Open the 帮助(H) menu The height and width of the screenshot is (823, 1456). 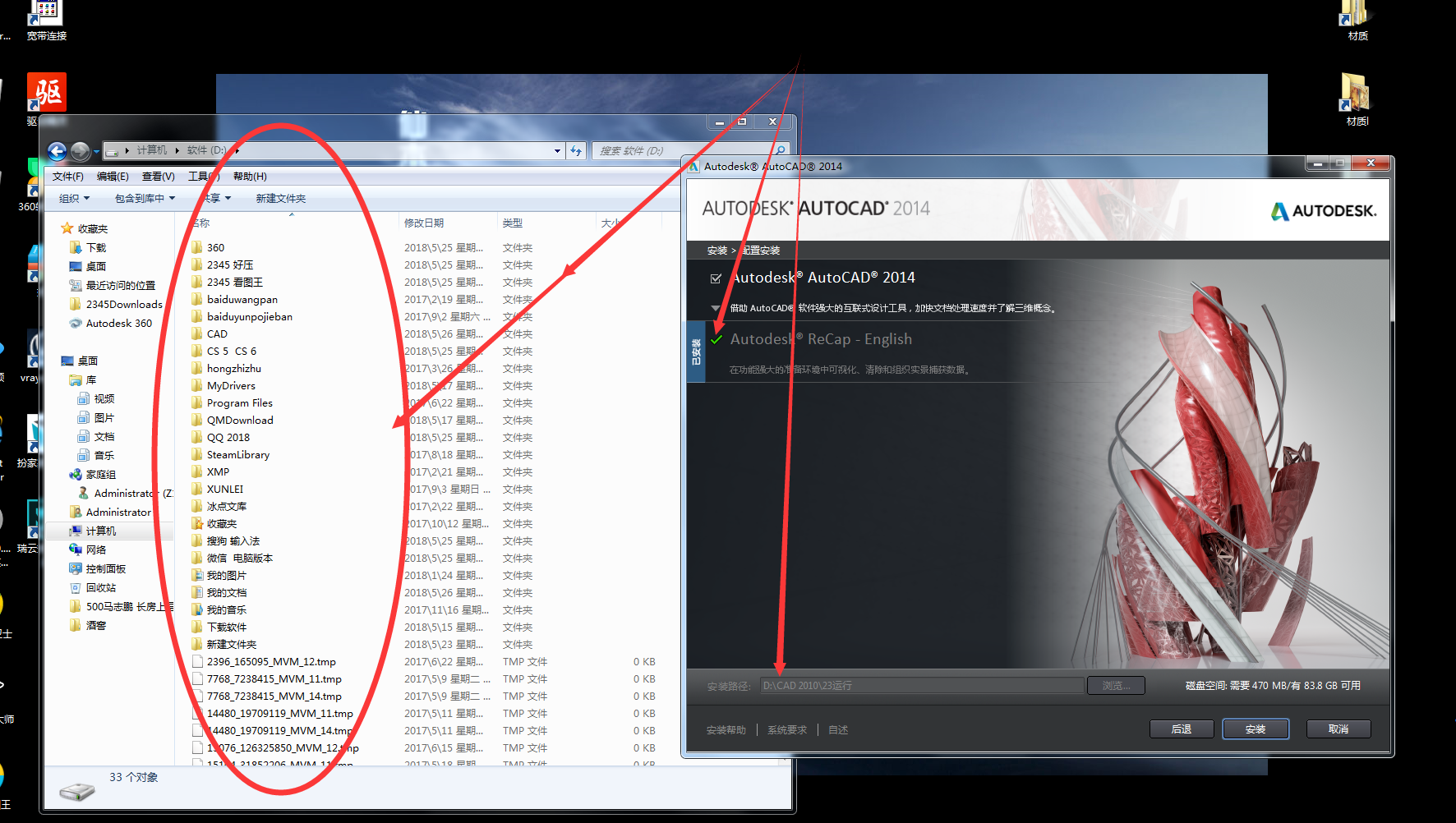pyautogui.click(x=250, y=176)
